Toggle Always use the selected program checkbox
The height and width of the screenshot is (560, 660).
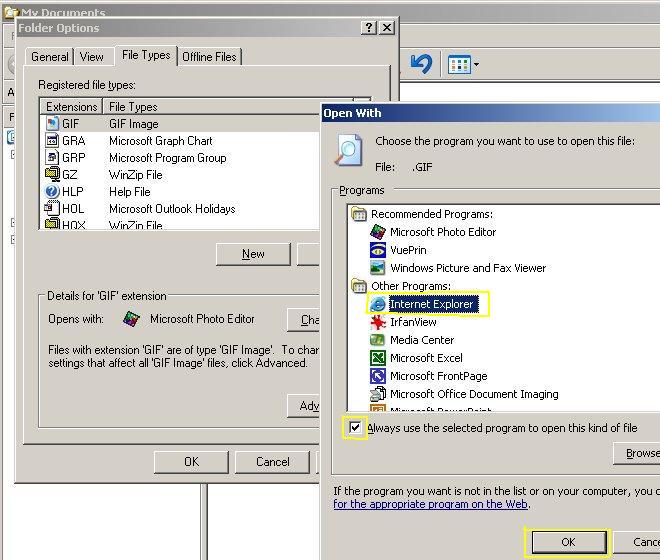pyautogui.click(x=355, y=428)
